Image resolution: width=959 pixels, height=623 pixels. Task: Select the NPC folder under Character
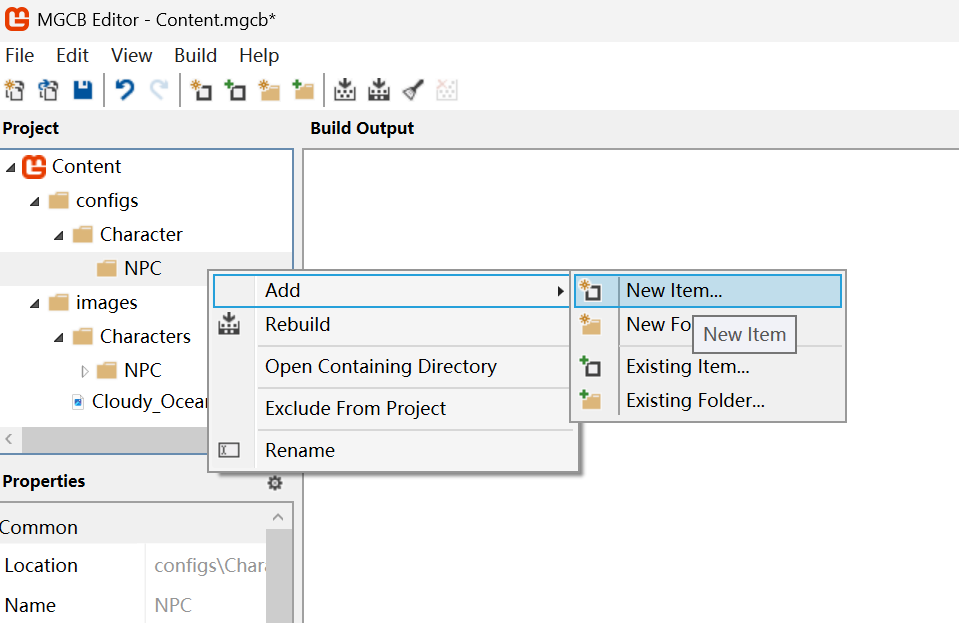click(x=143, y=268)
